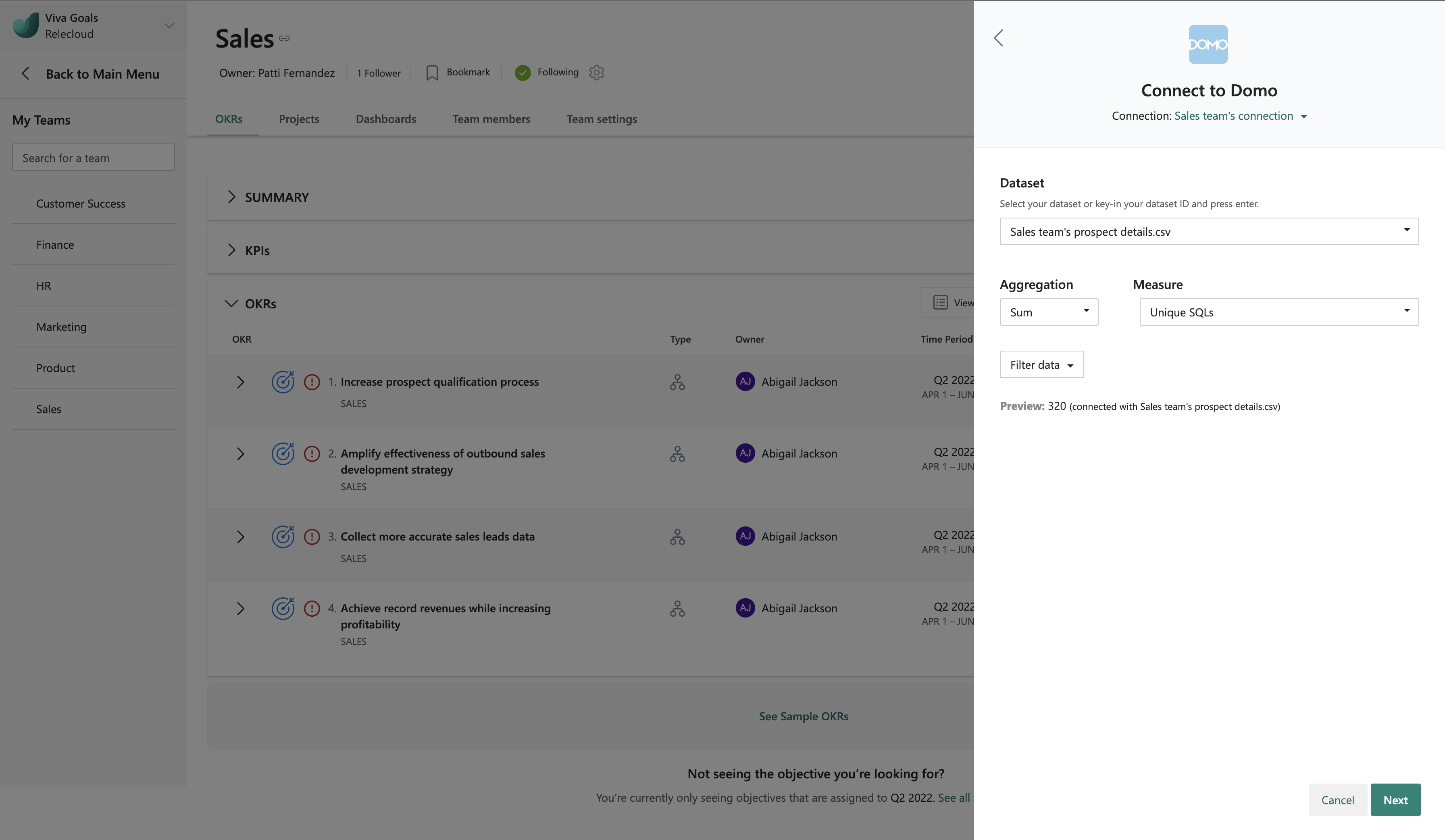Click alignment icon for Increase prospect qualification
1445x840 pixels.
[677, 382]
